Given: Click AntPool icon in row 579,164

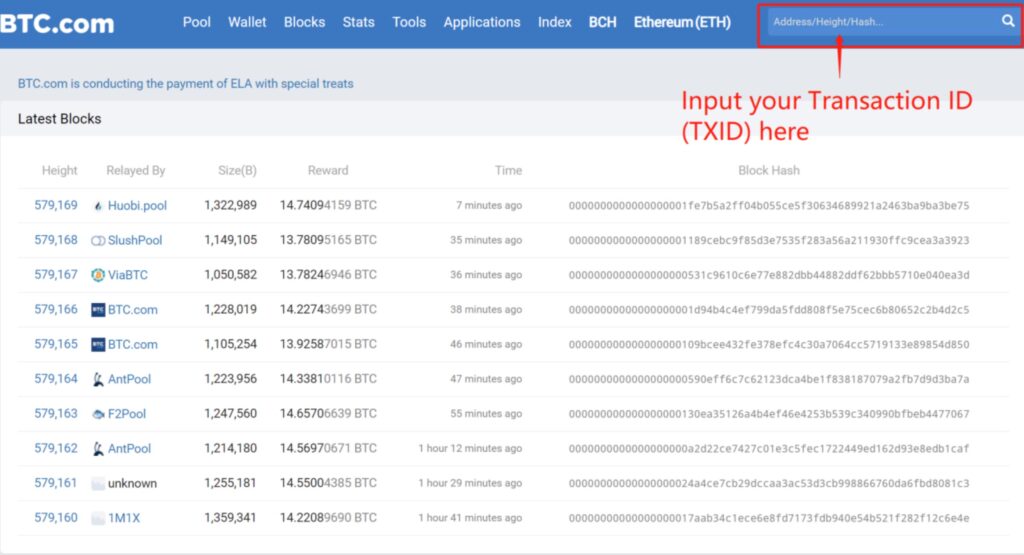Looking at the screenshot, I should point(98,379).
